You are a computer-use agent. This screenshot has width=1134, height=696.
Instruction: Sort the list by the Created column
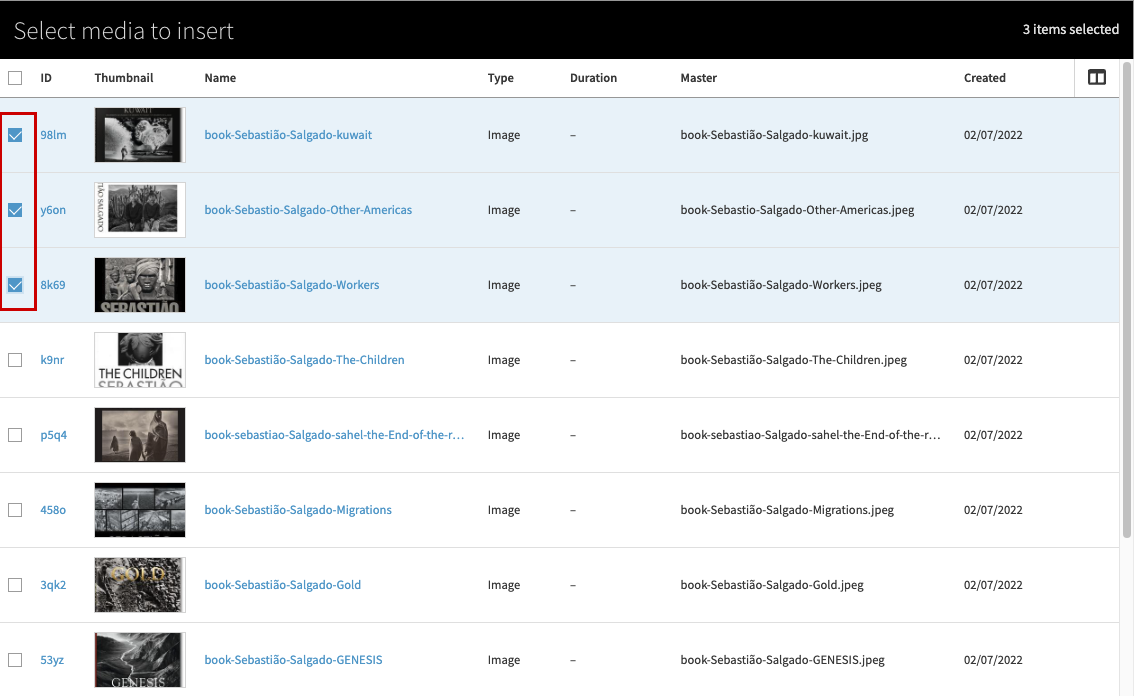tap(984, 77)
